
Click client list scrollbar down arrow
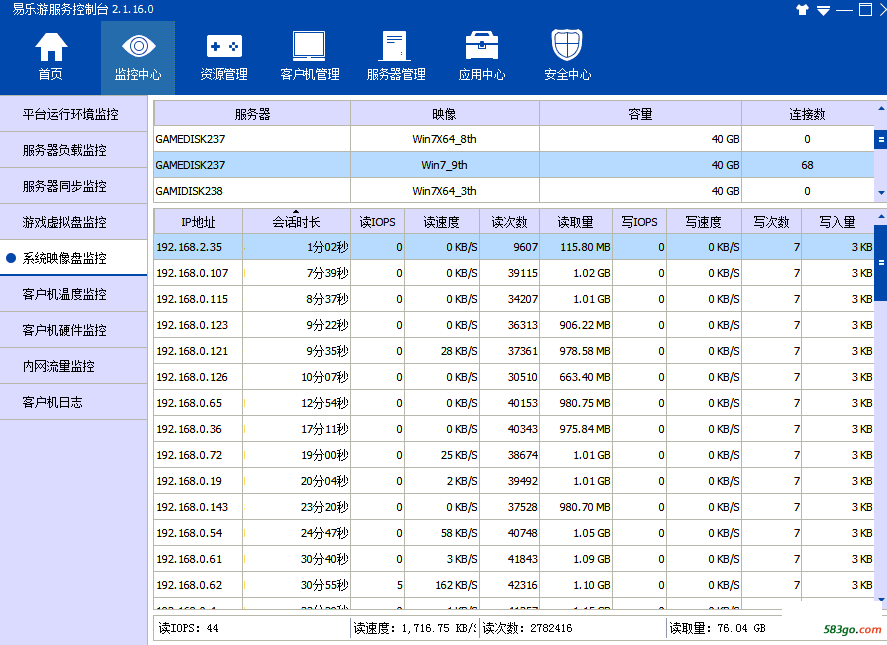click(x=881, y=599)
